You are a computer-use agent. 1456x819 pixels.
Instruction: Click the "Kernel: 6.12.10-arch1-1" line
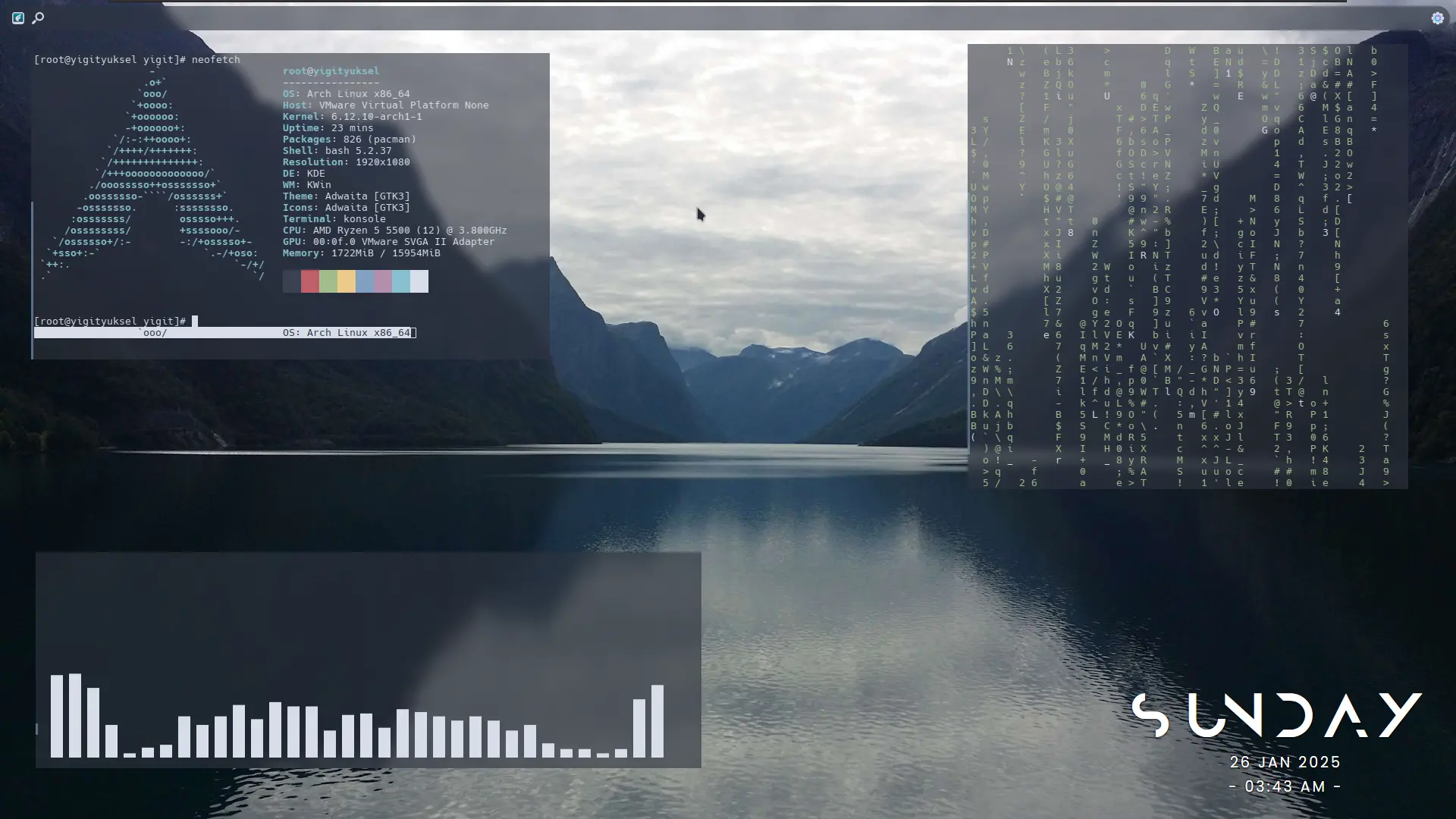(x=353, y=117)
